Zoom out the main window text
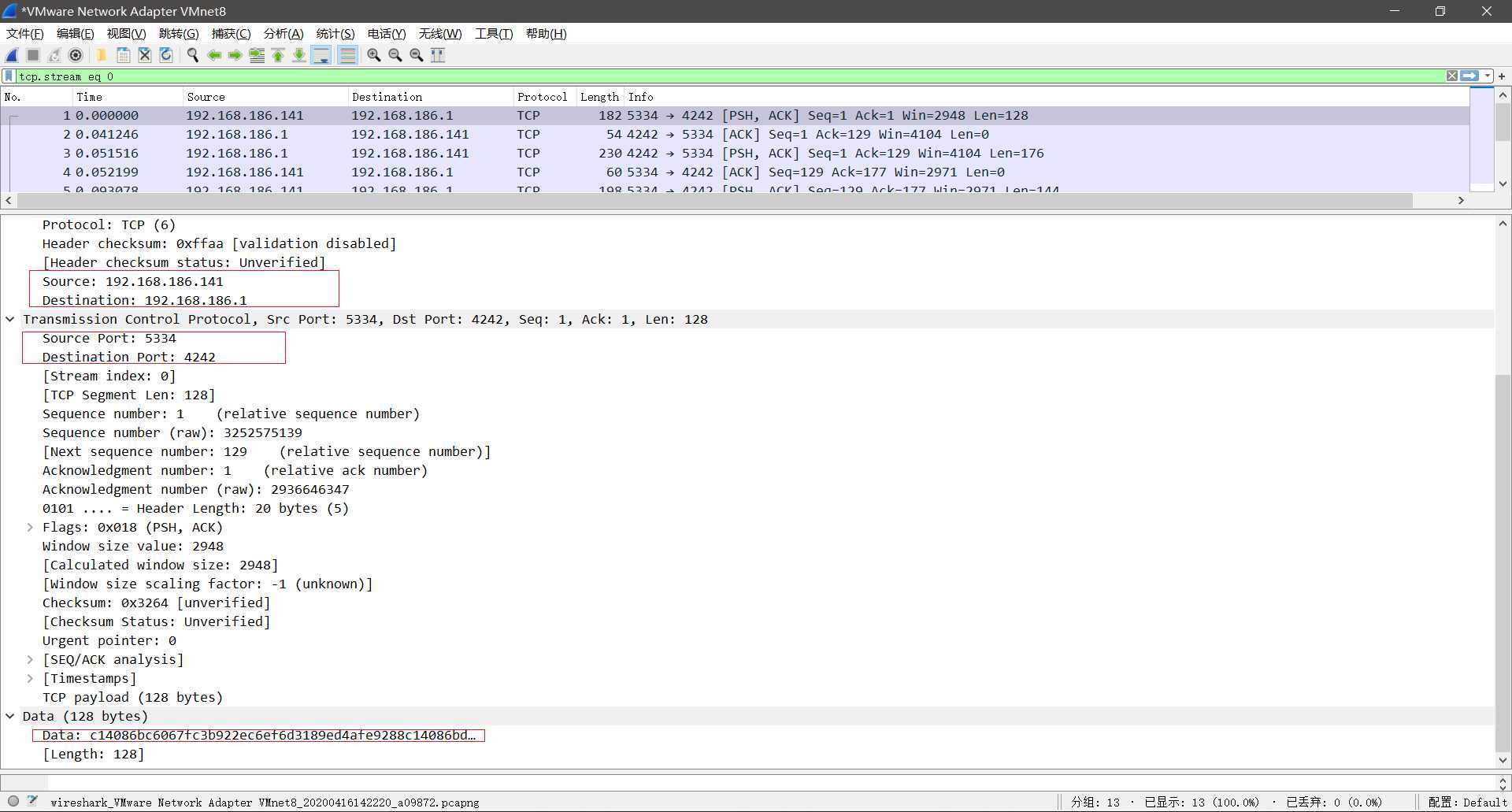 [x=395, y=55]
